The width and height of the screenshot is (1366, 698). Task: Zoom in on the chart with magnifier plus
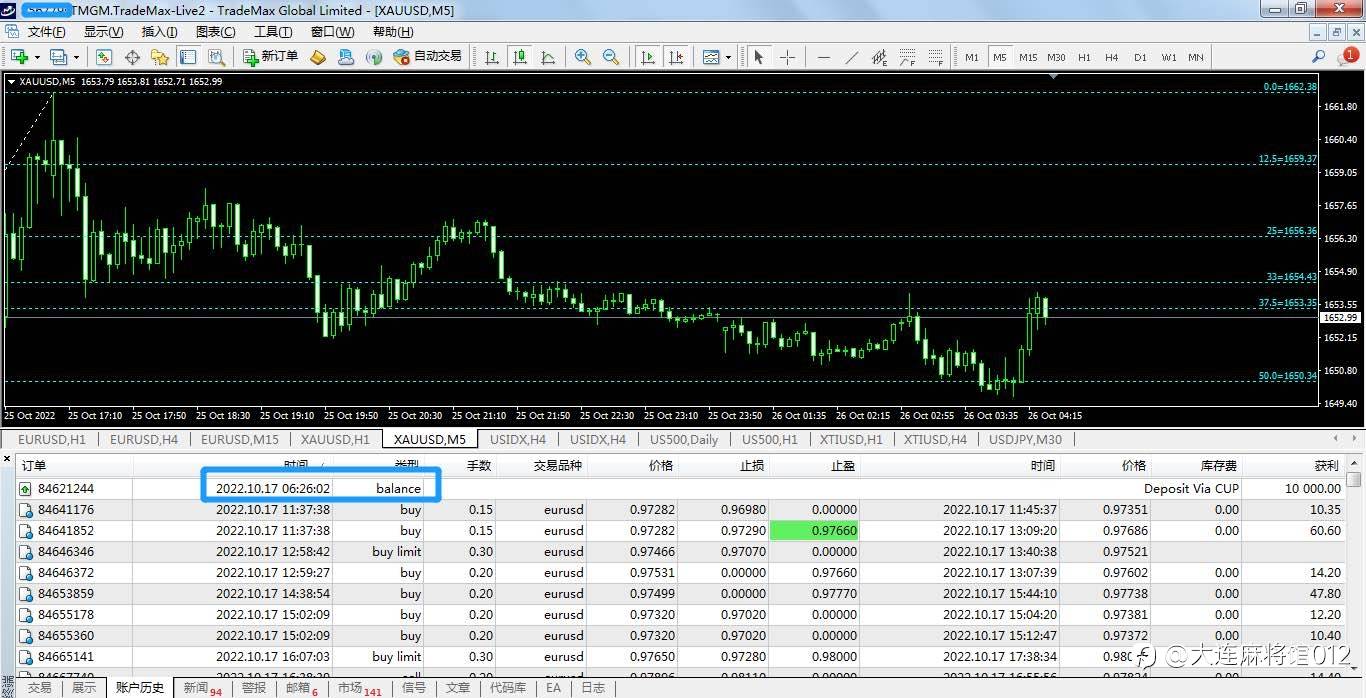coord(583,57)
